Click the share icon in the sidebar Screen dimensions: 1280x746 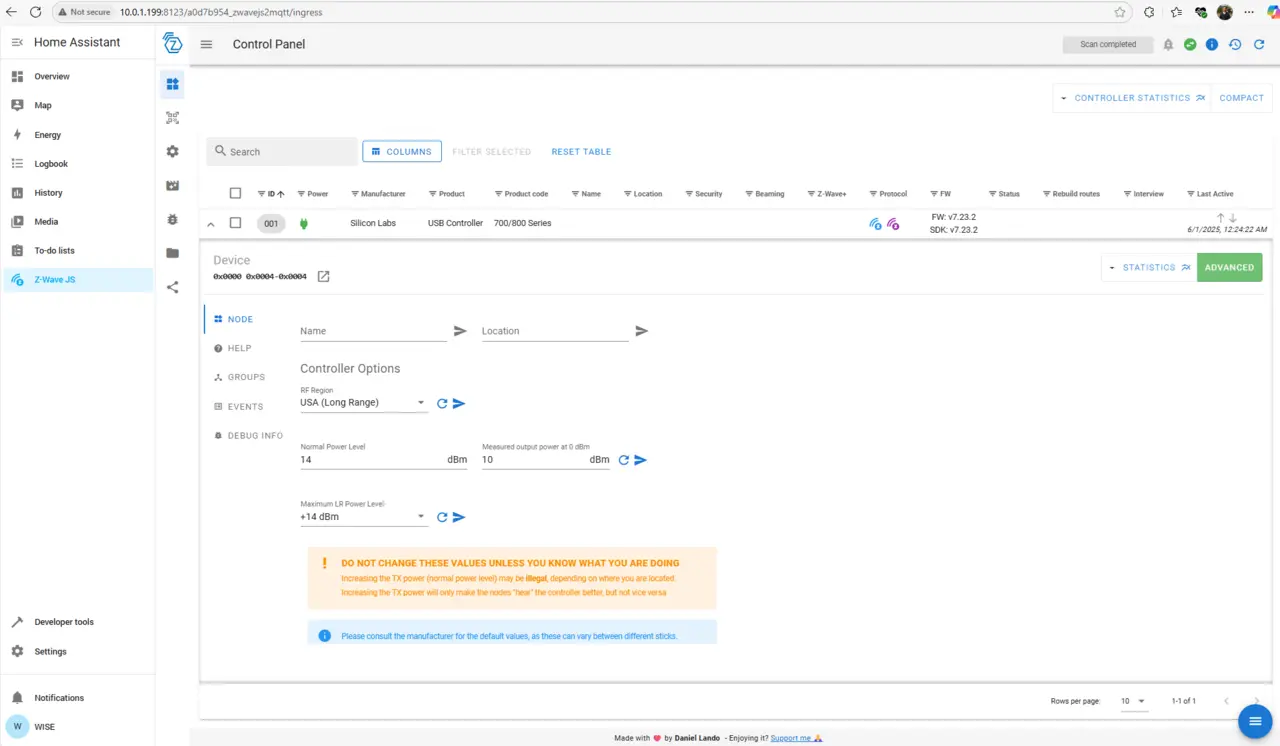(172, 287)
